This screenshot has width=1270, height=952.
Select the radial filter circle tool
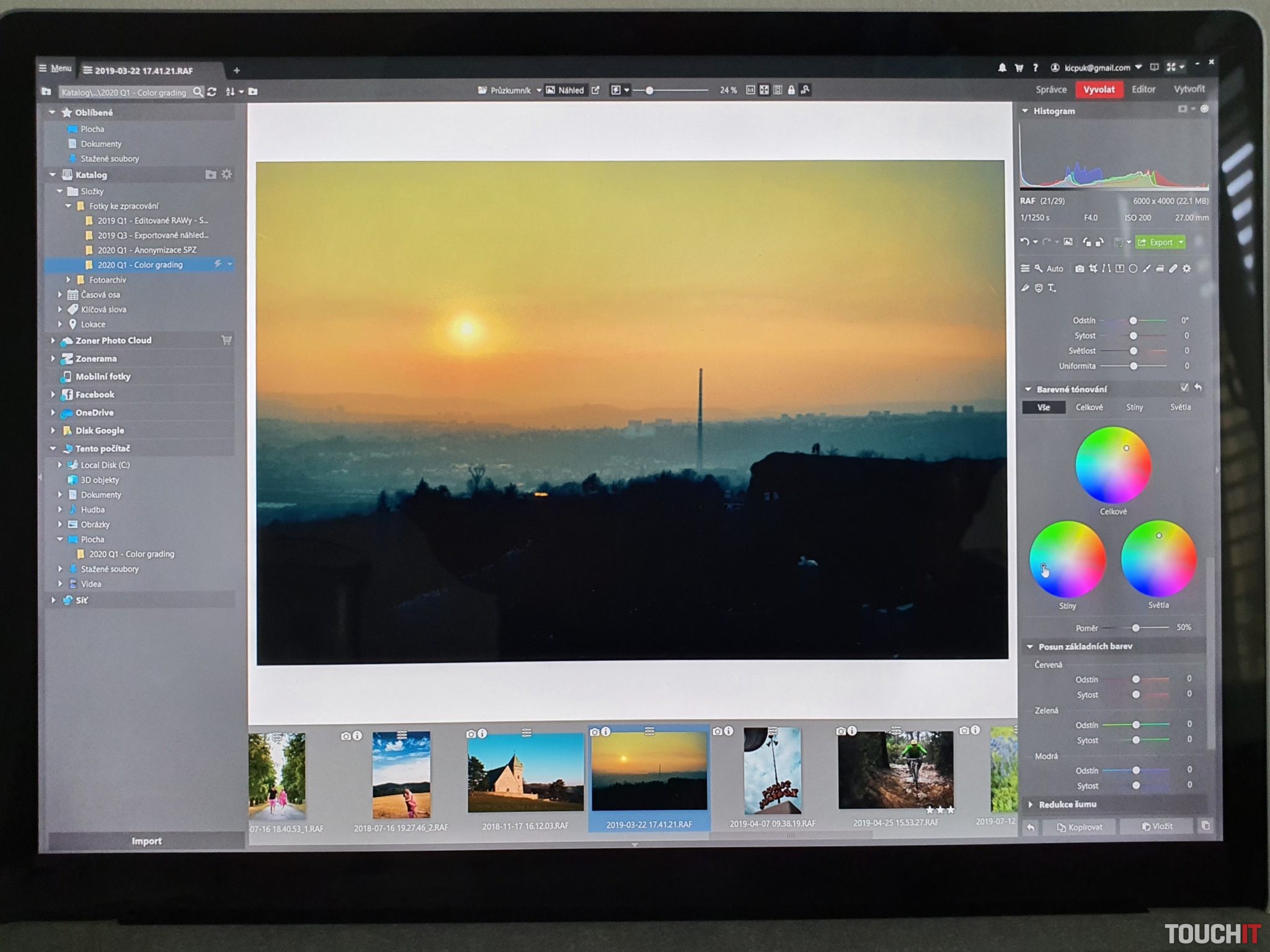[x=1133, y=269]
